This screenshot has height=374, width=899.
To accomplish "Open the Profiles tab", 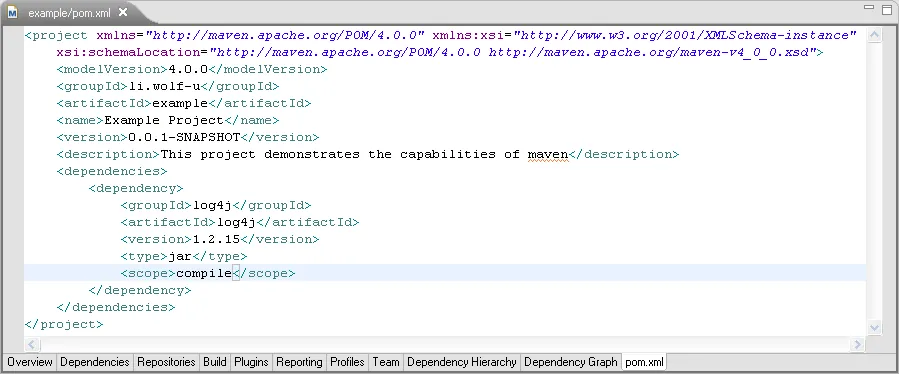I will point(347,362).
